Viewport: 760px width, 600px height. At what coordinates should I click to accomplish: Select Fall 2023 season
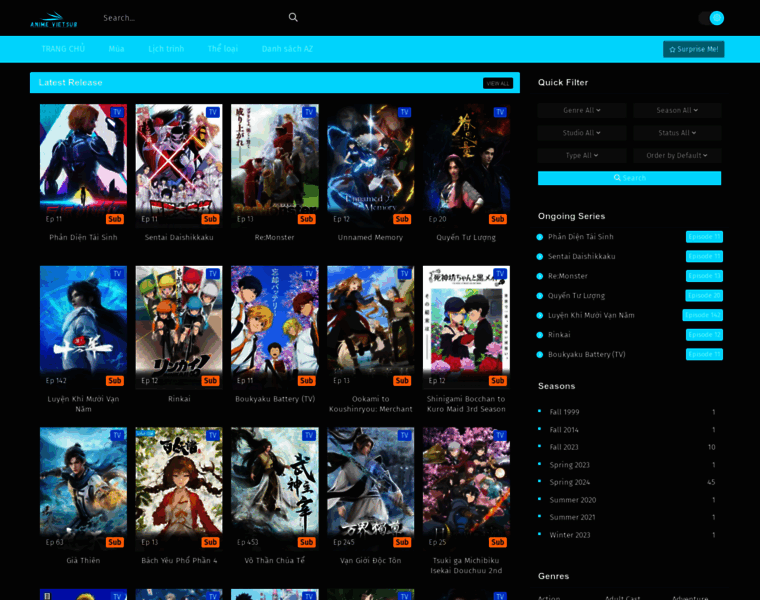pyautogui.click(x=564, y=447)
